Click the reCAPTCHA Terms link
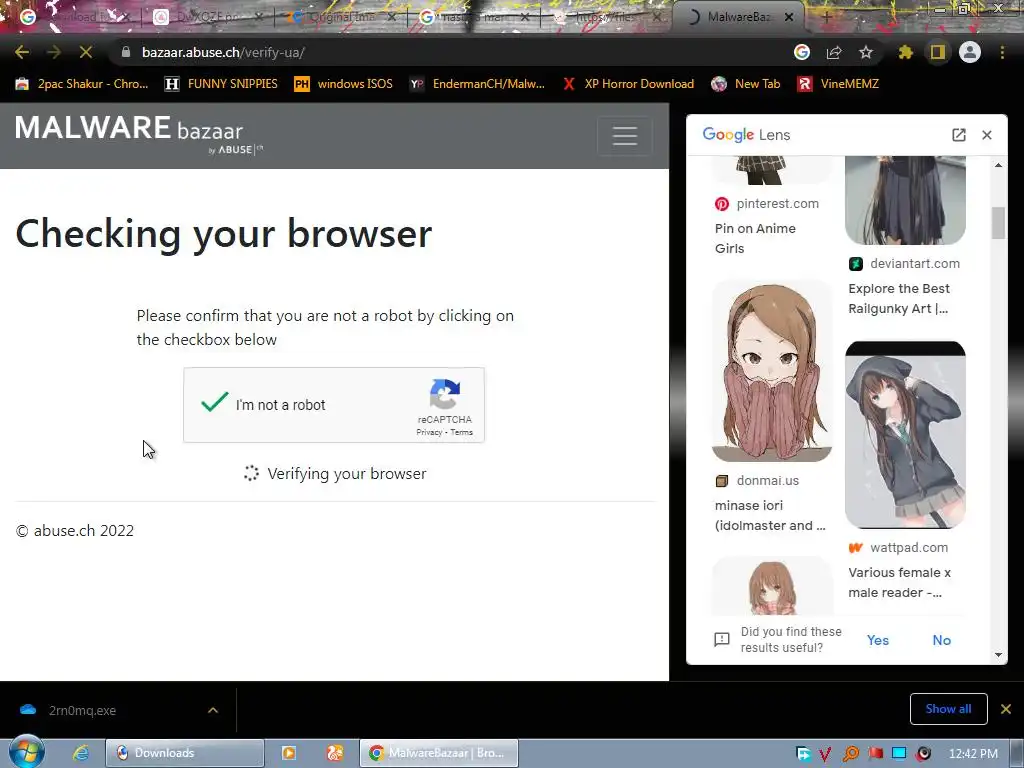The width and height of the screenshot is (1024, 768). (461, 432)
